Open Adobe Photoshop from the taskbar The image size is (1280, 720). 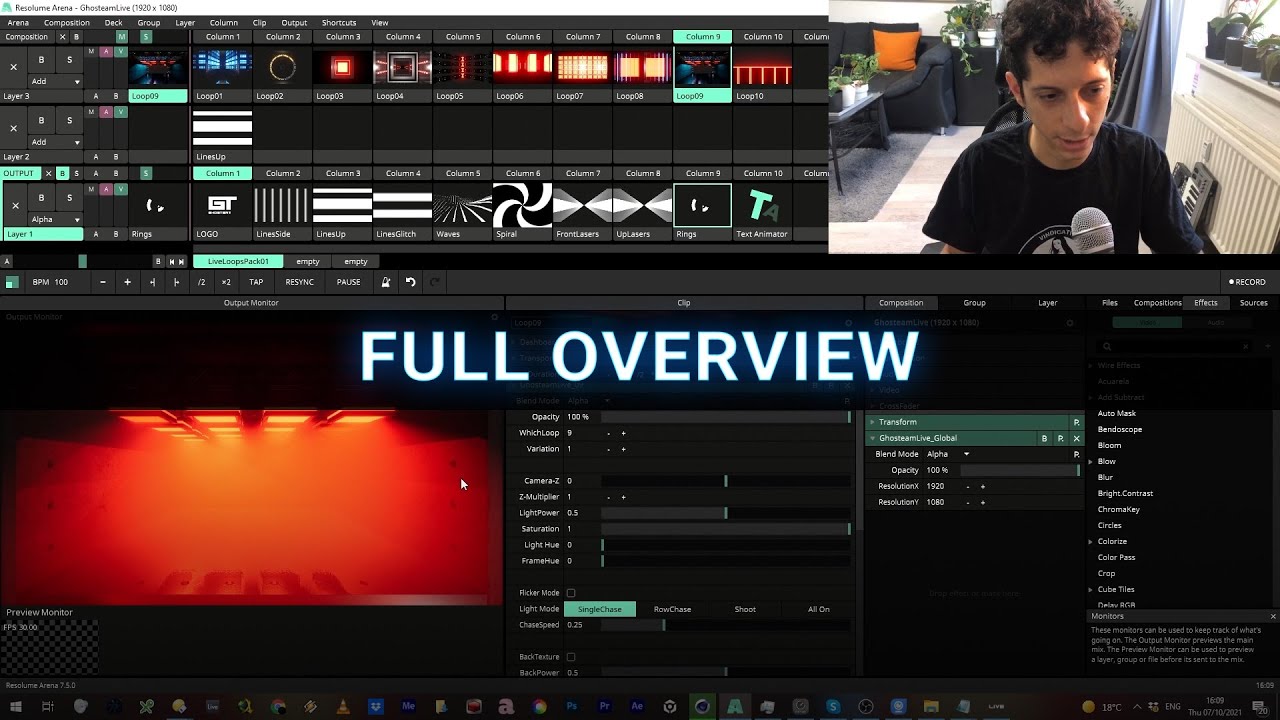(572, 706)
